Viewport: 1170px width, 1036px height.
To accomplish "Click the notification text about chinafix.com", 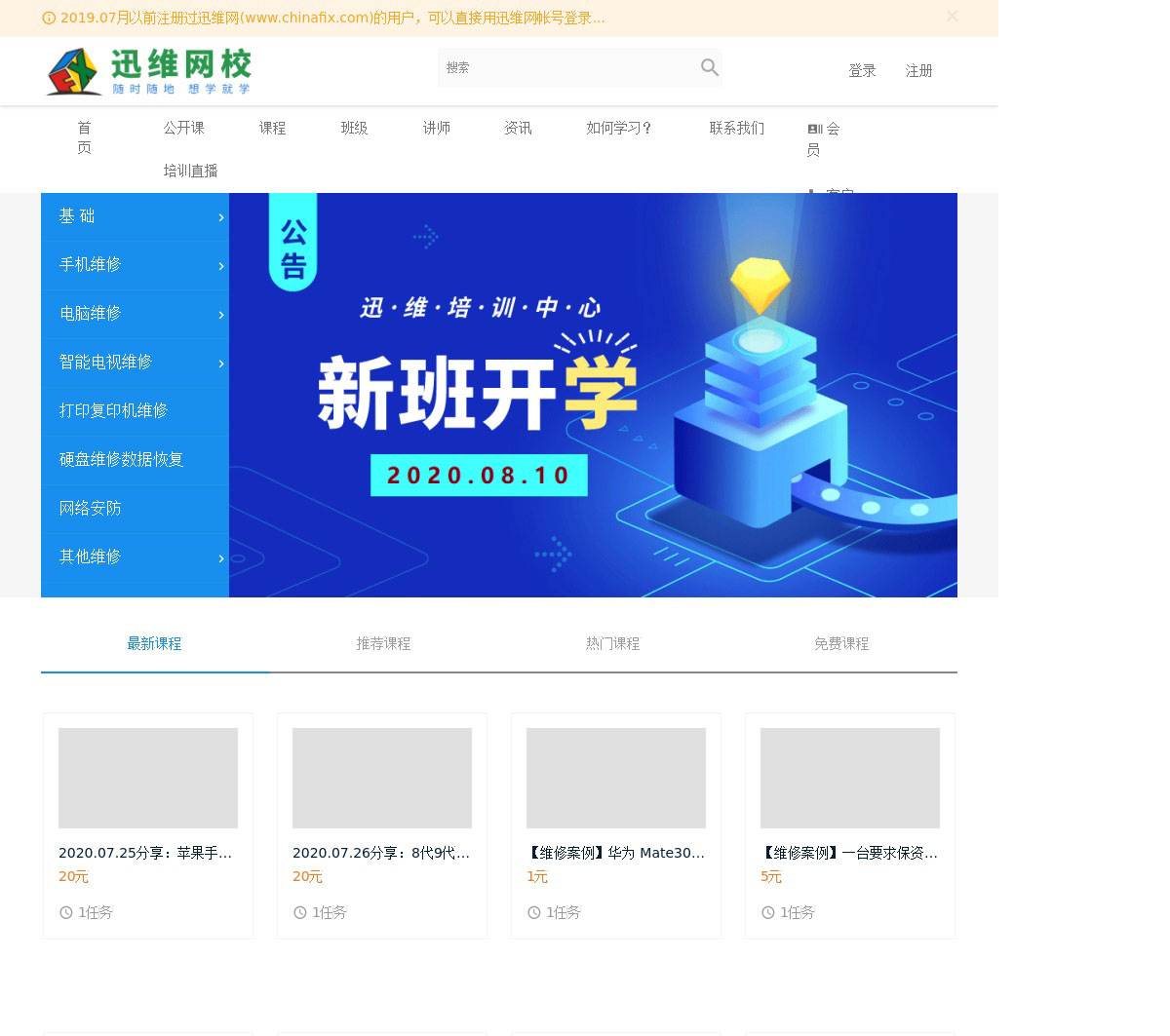I will [332, 18].
